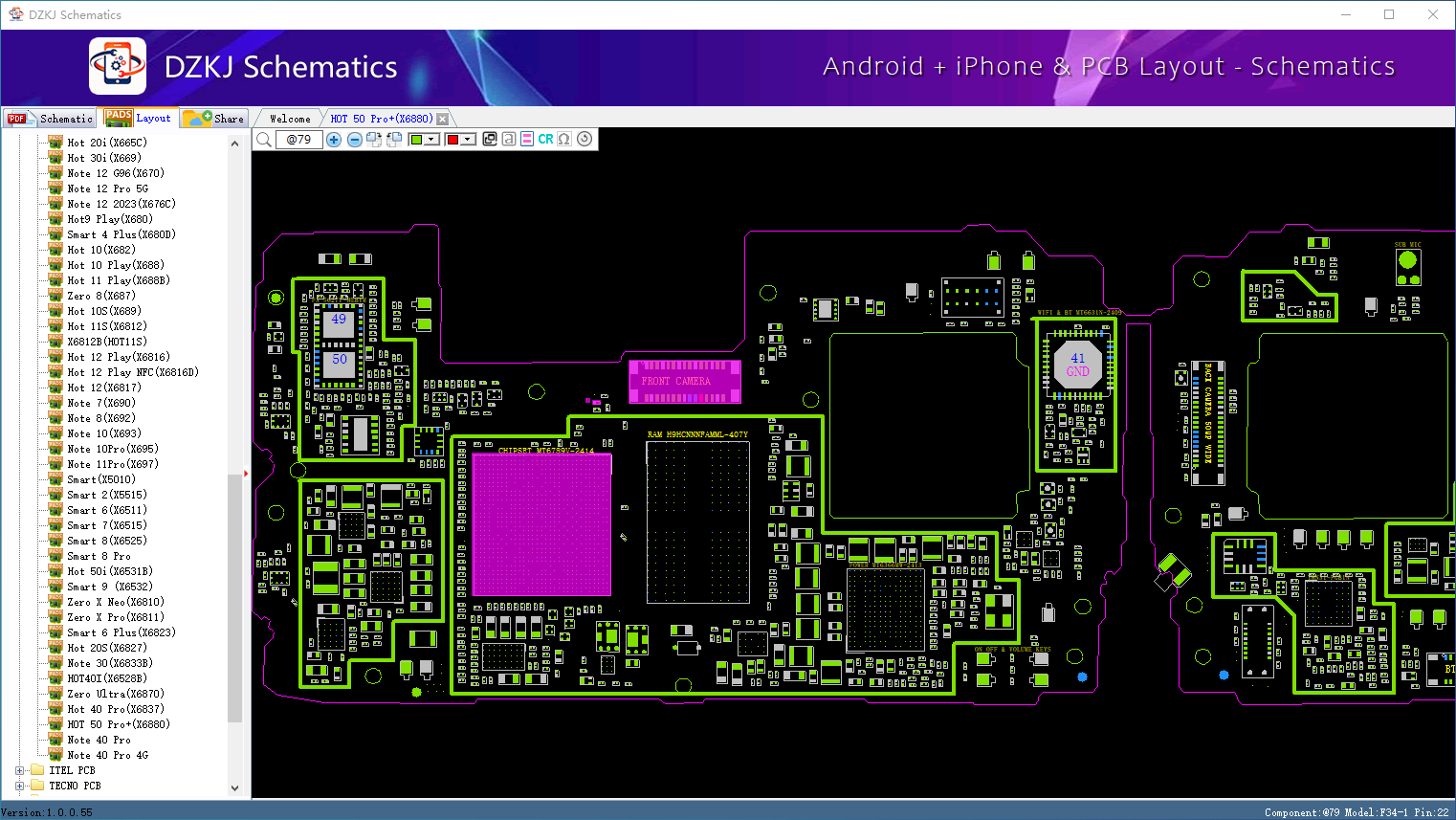Open Smart 4 Plus(X680D)
The image size is (1456, 820).
(x=121, y=234)
